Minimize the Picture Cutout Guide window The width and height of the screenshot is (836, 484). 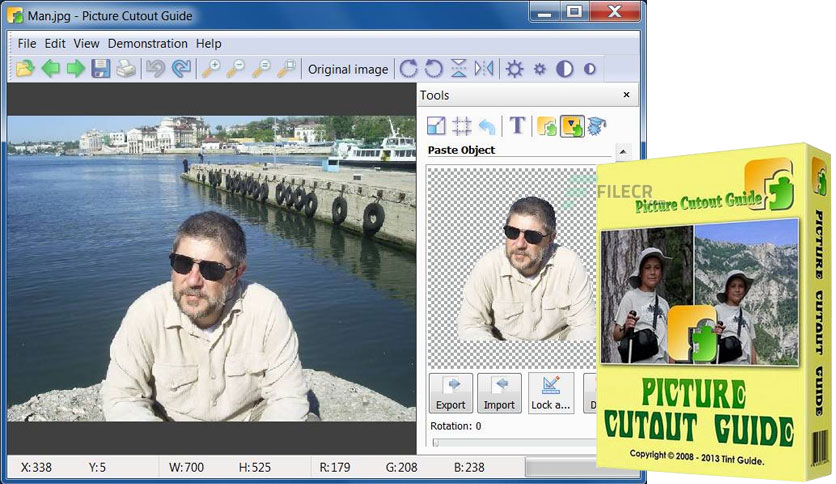(544, 11)
